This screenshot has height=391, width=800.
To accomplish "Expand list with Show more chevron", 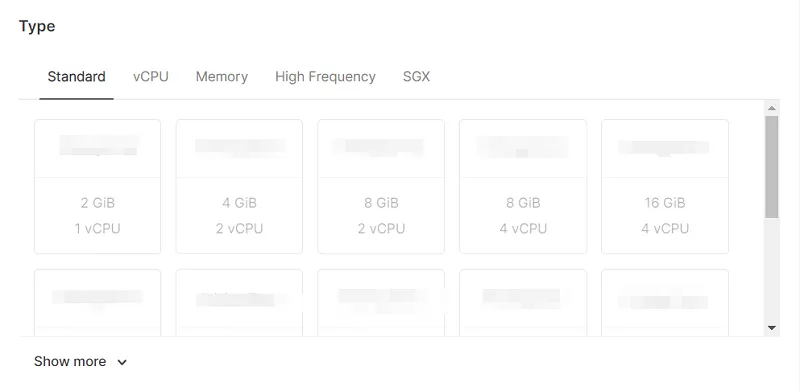I will point(122,362).
